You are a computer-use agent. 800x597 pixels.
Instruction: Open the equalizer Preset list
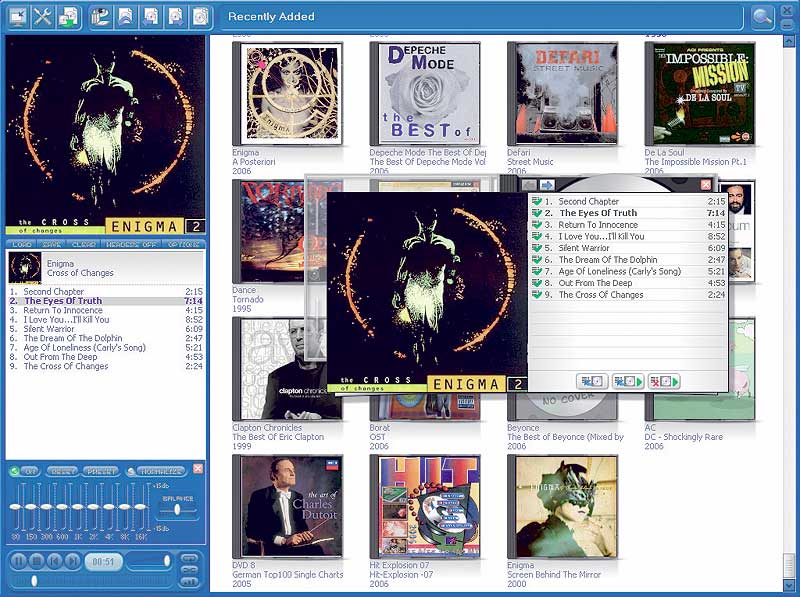coord(101,471)
